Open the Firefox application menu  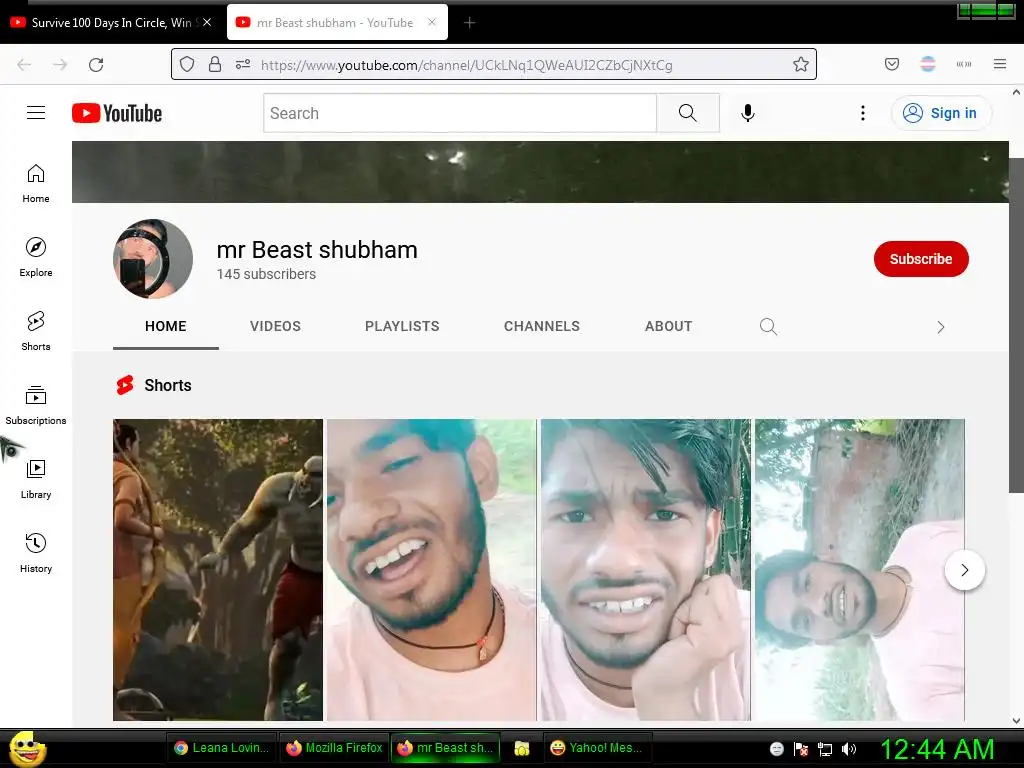pos(1000,64)
